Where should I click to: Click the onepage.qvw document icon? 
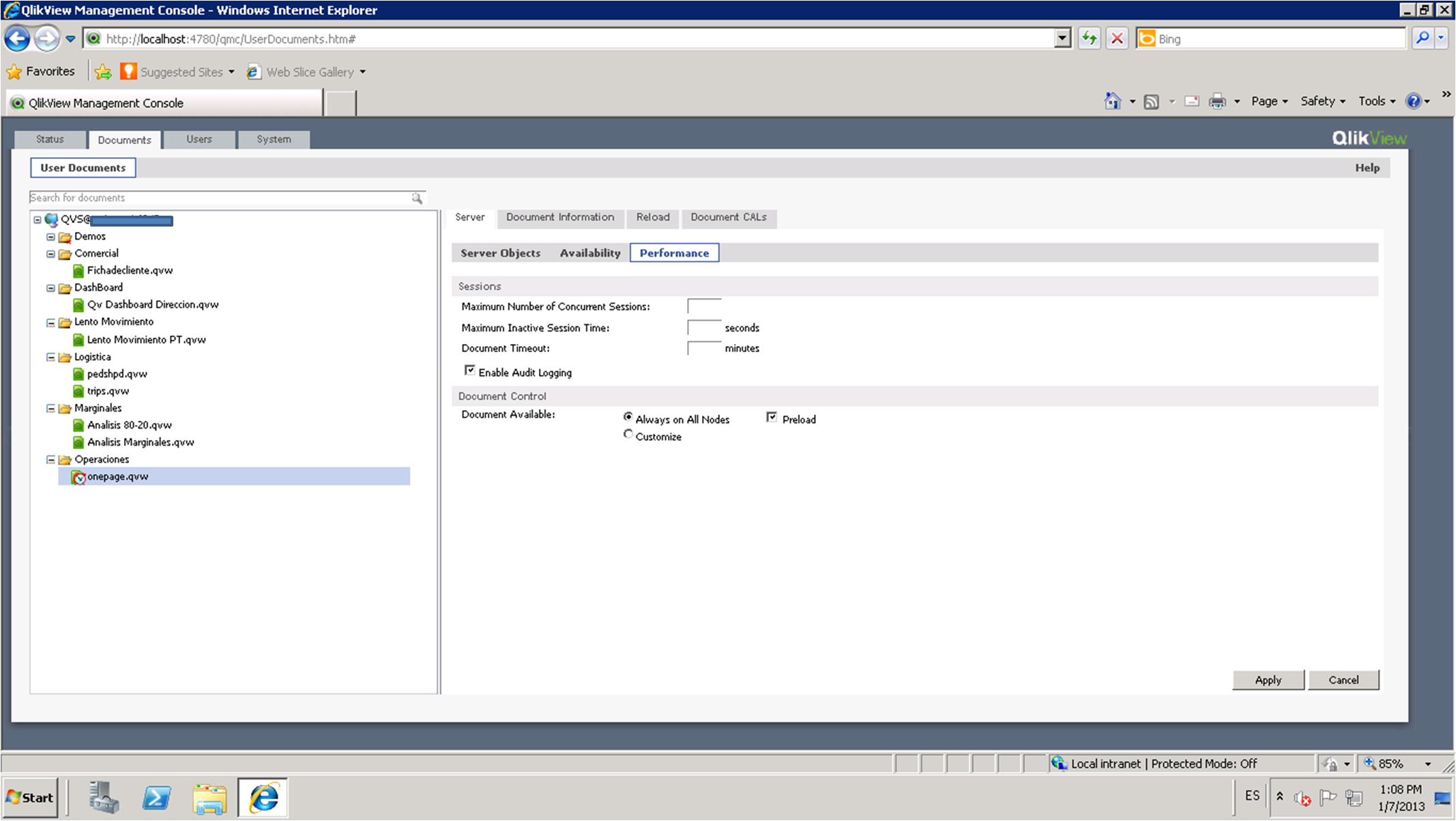[78, 477]
